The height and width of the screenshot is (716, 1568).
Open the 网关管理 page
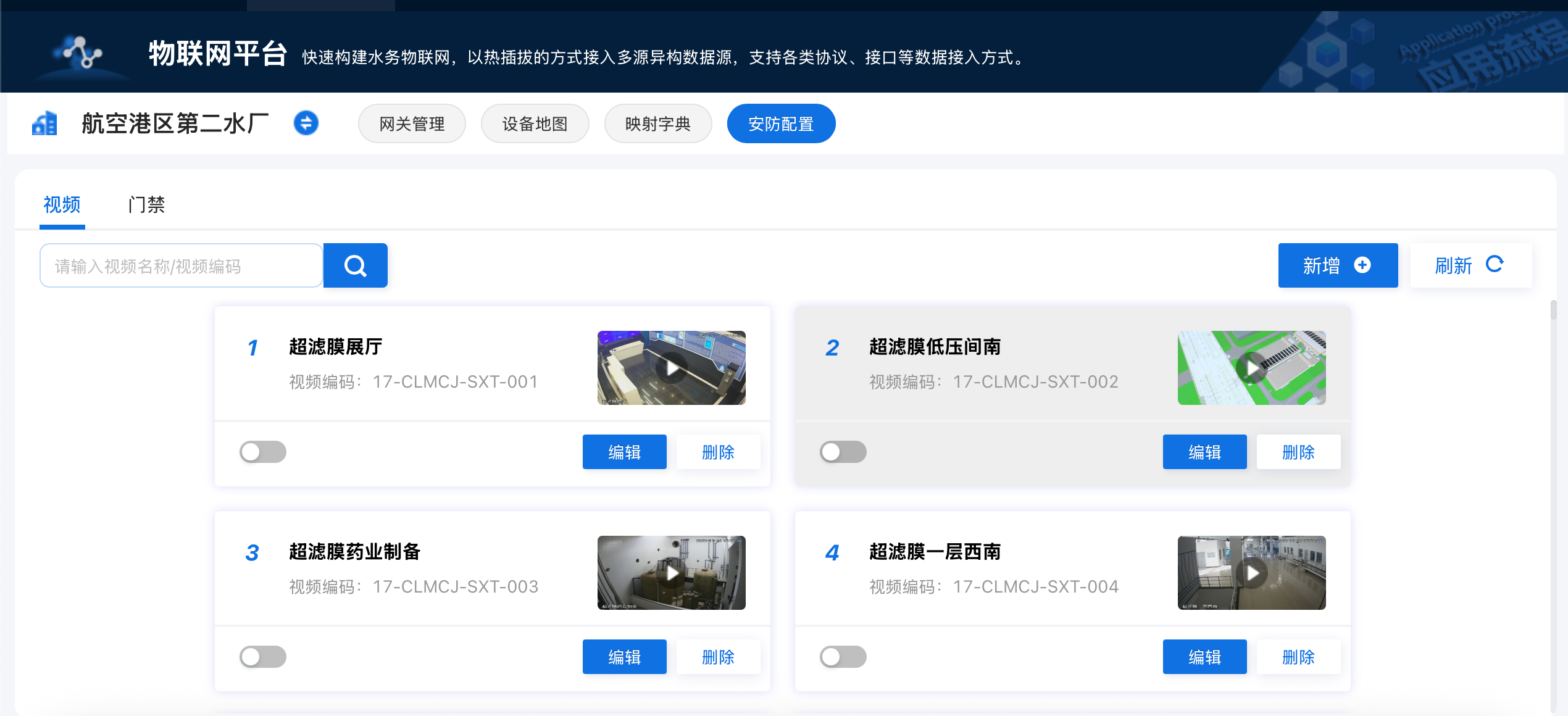pos(411,123)
